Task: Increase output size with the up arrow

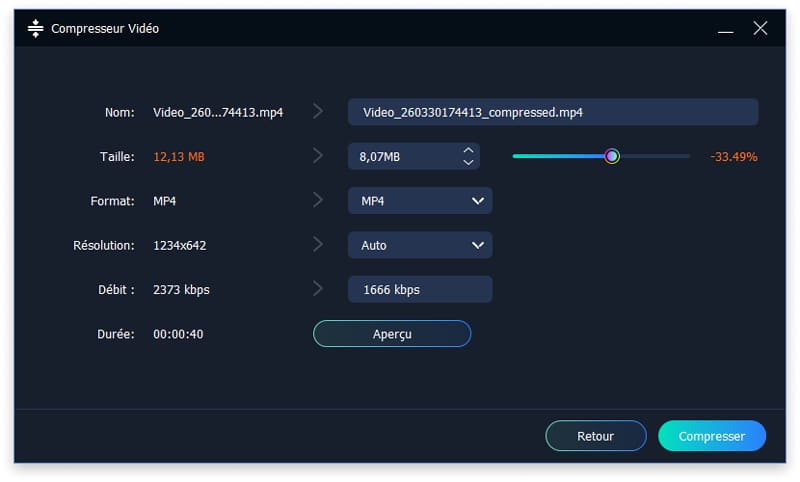Action: pyautogui.click(x=468, y=151)
